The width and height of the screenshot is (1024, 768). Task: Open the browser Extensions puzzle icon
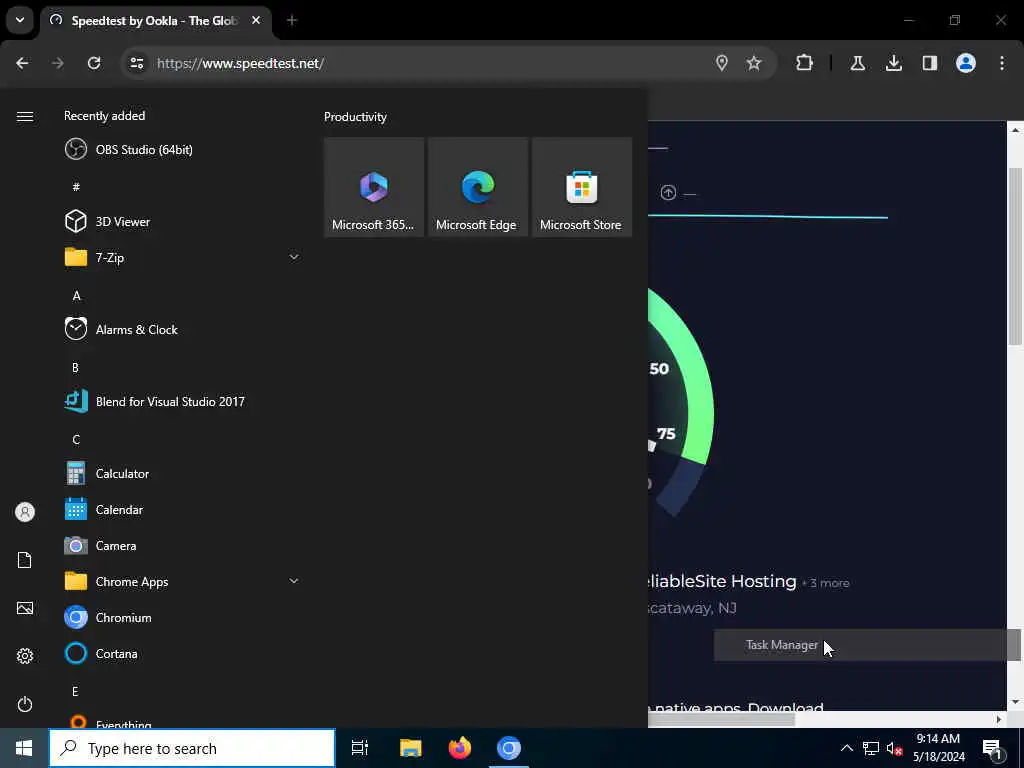click(x=805, y=63)
